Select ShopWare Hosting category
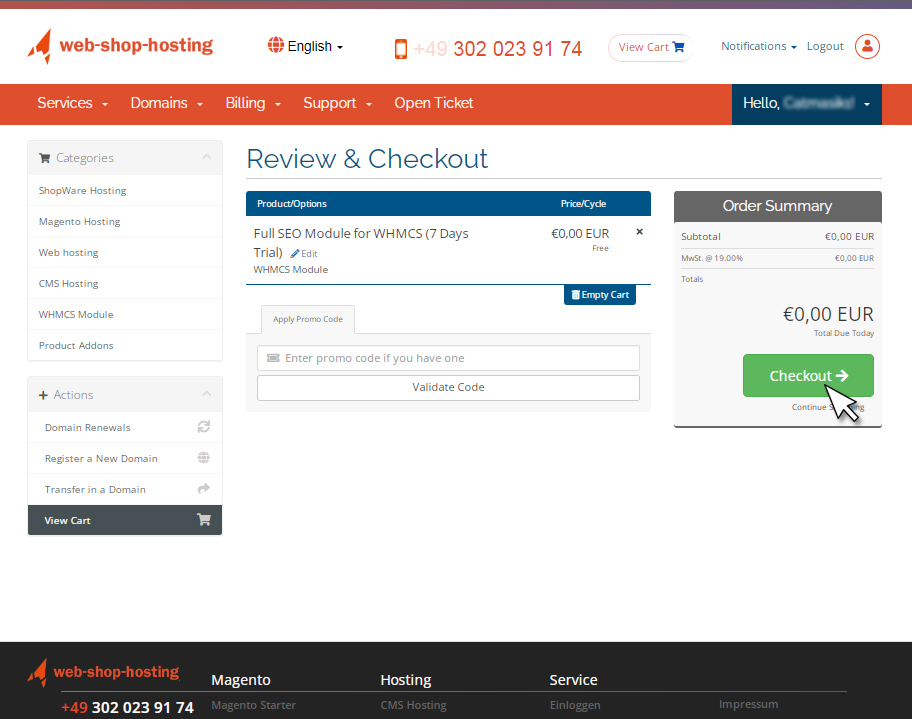 coord(124,190)
